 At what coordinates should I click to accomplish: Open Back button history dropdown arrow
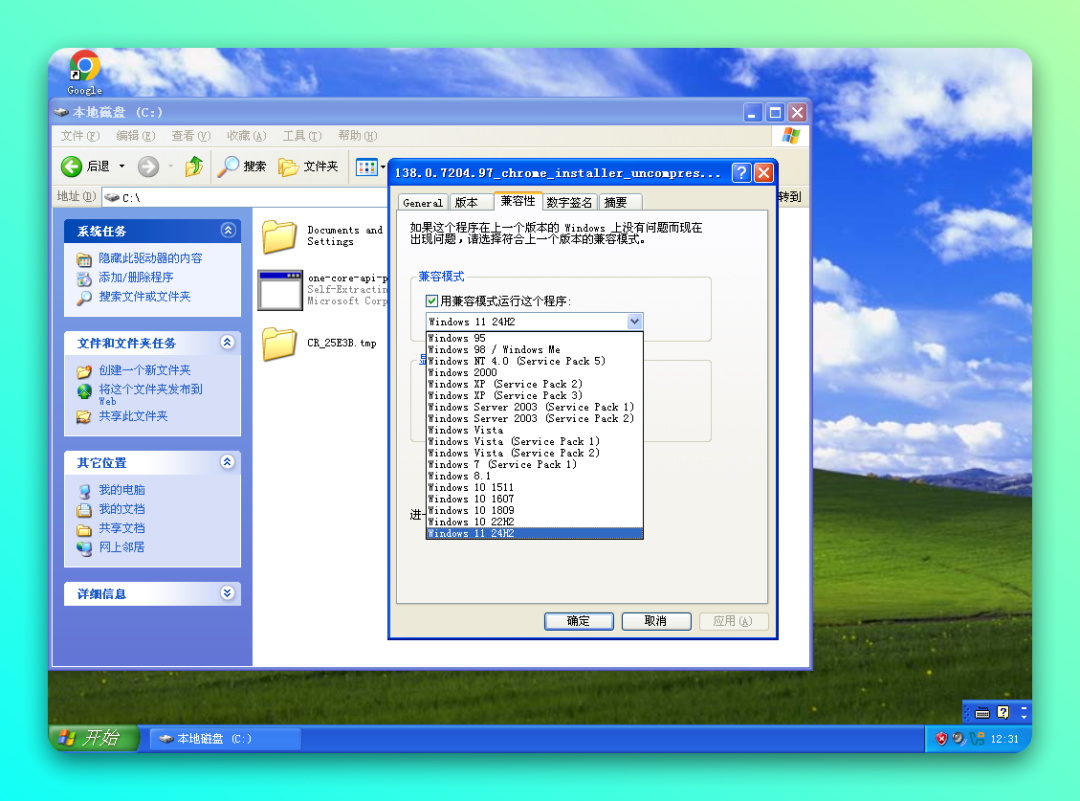pos(122,166)
